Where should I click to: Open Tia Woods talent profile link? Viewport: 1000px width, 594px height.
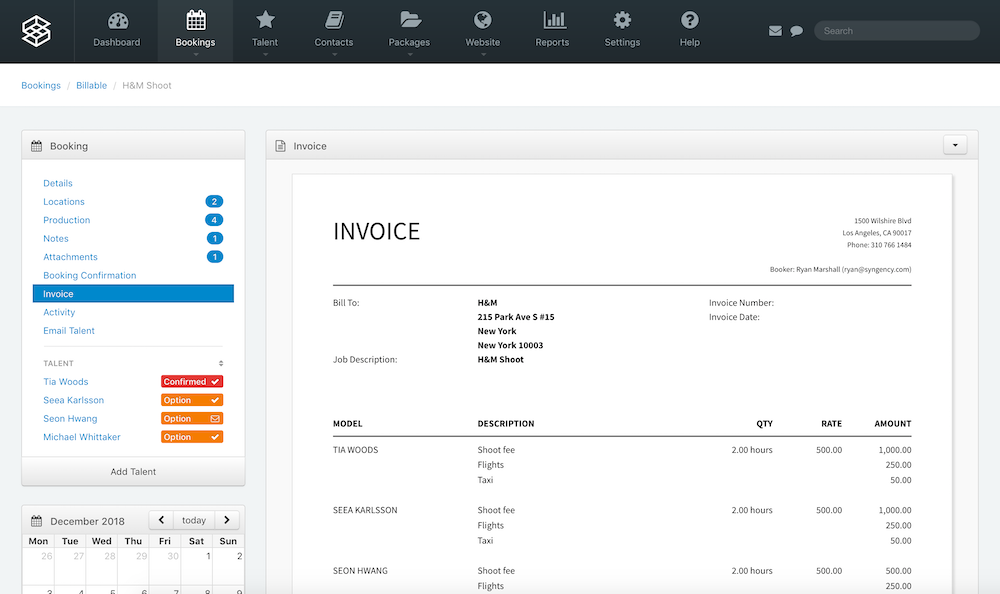[x=66, y=382]
